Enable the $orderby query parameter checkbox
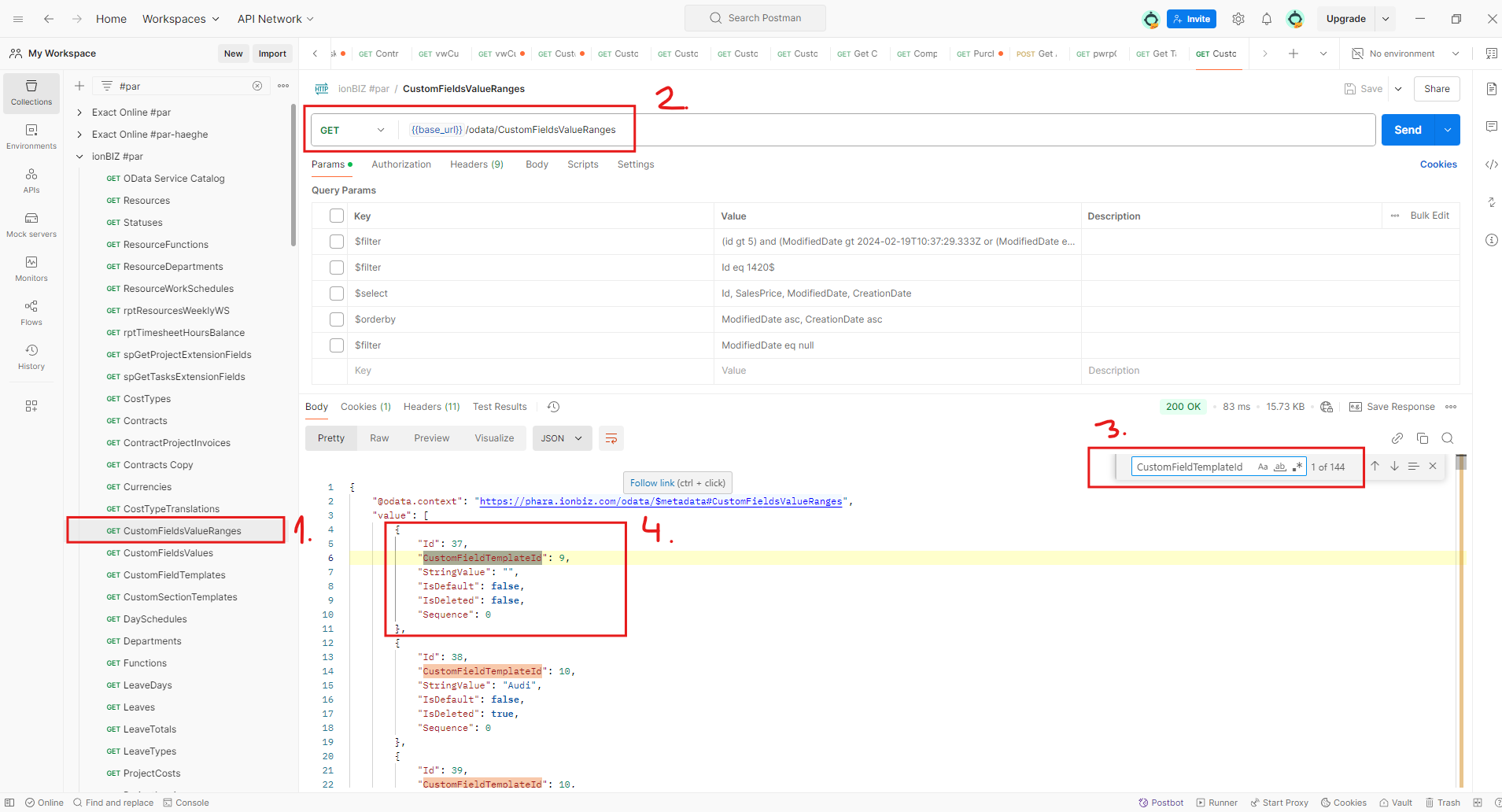 pos(337,319)
